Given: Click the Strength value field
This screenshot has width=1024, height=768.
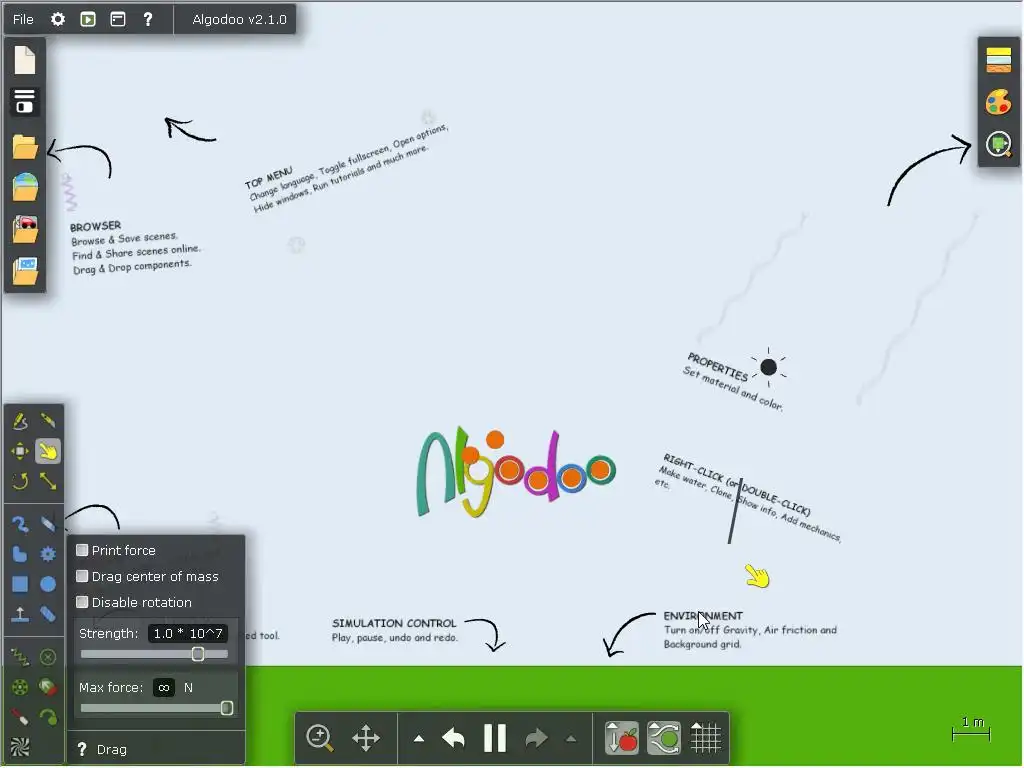Looking at the screenshot, I should [x=188, y=633].
